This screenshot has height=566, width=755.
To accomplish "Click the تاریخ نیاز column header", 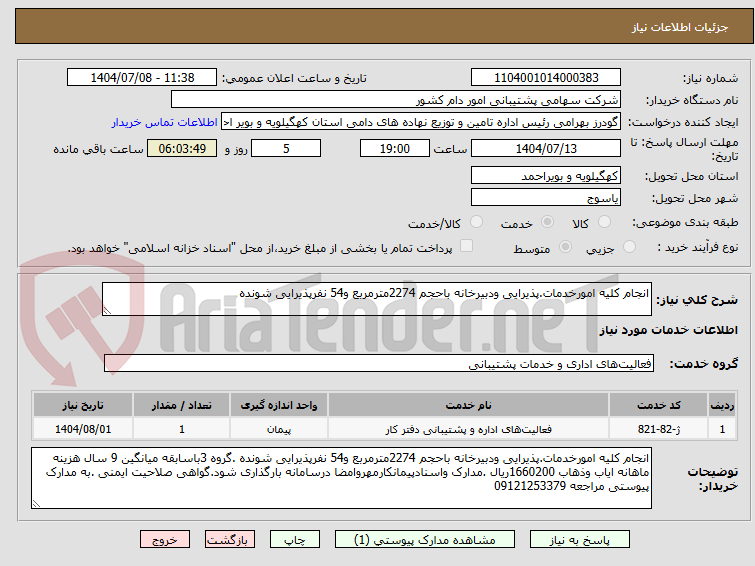I will pos(83,405).
